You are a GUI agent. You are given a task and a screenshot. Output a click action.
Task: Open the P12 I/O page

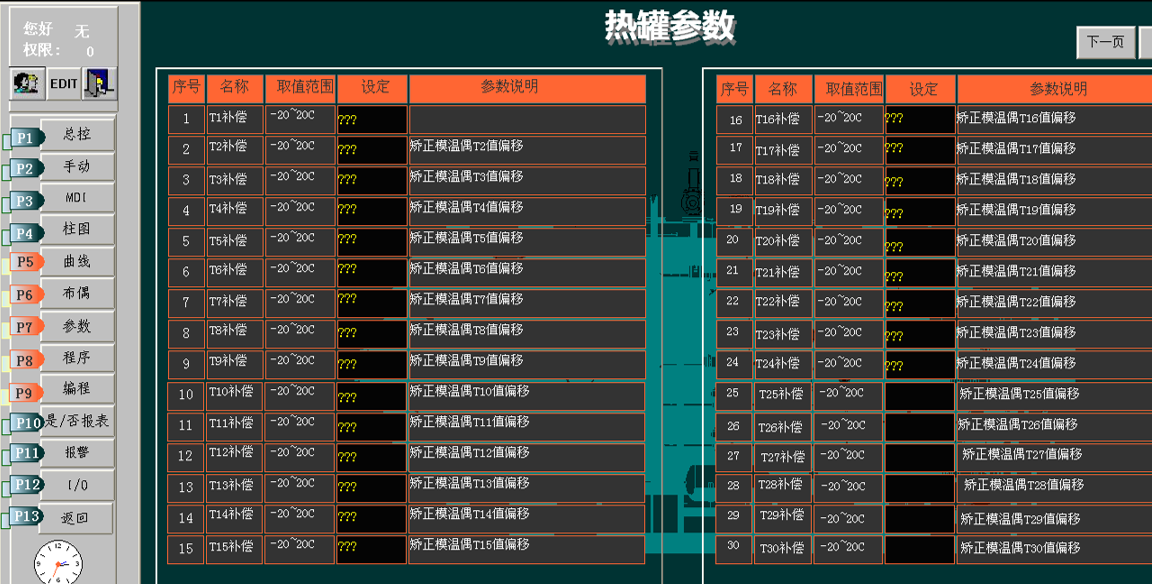pyautogui.click(x=75, y=486)
